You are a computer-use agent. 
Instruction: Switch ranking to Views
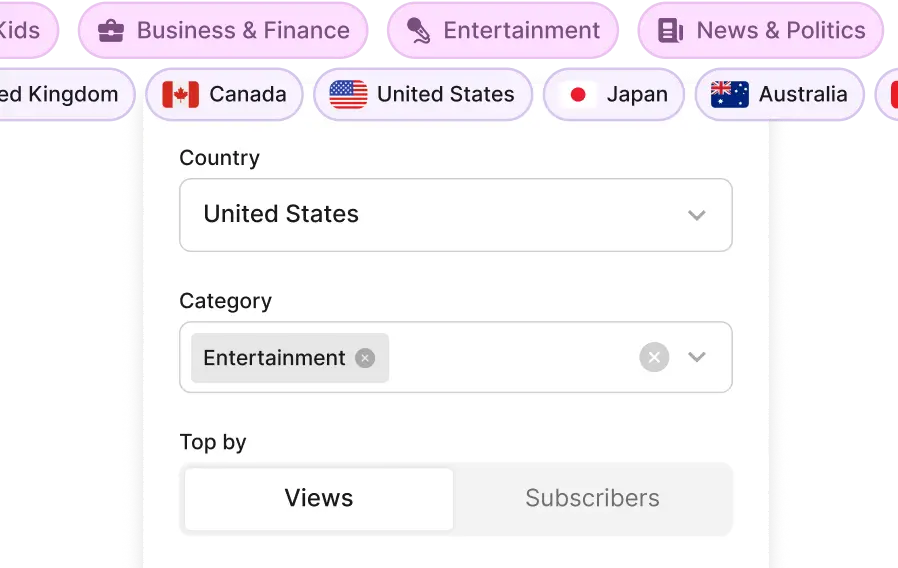pos(319,498)
